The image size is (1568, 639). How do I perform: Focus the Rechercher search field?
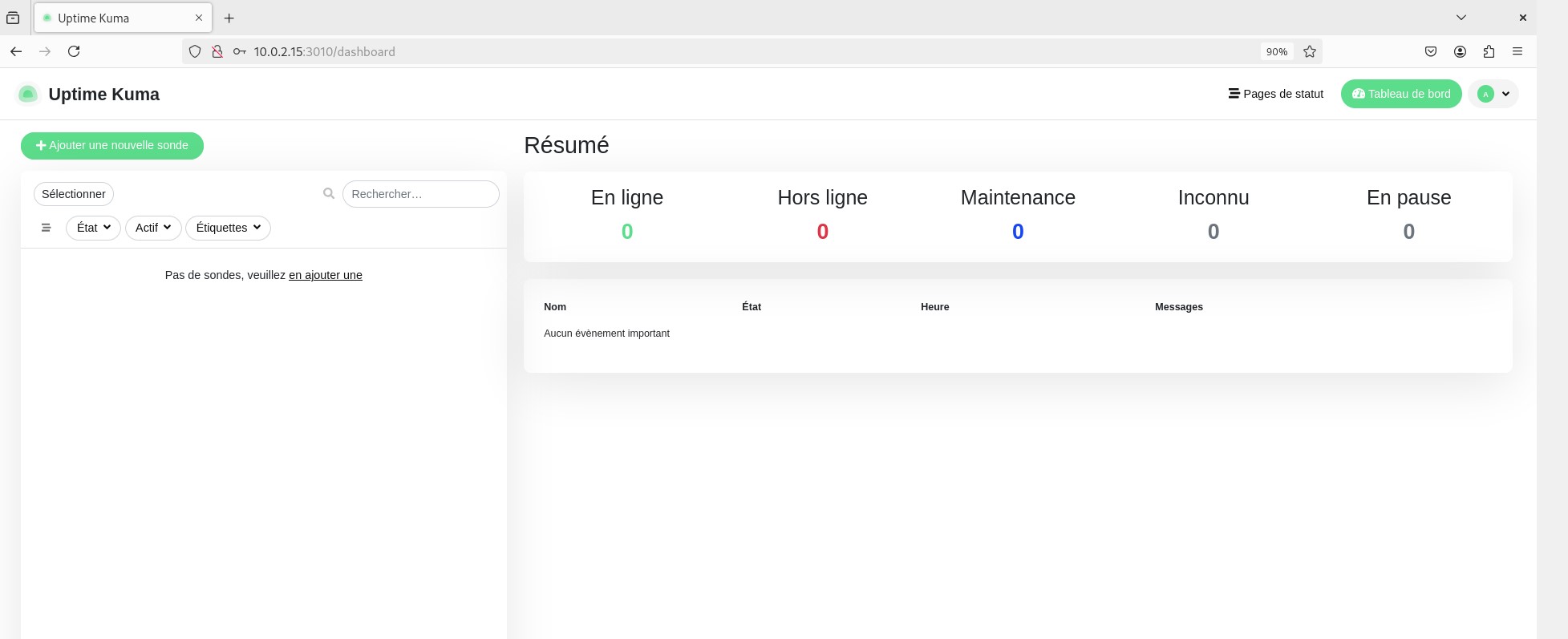[x=420, y=194]
